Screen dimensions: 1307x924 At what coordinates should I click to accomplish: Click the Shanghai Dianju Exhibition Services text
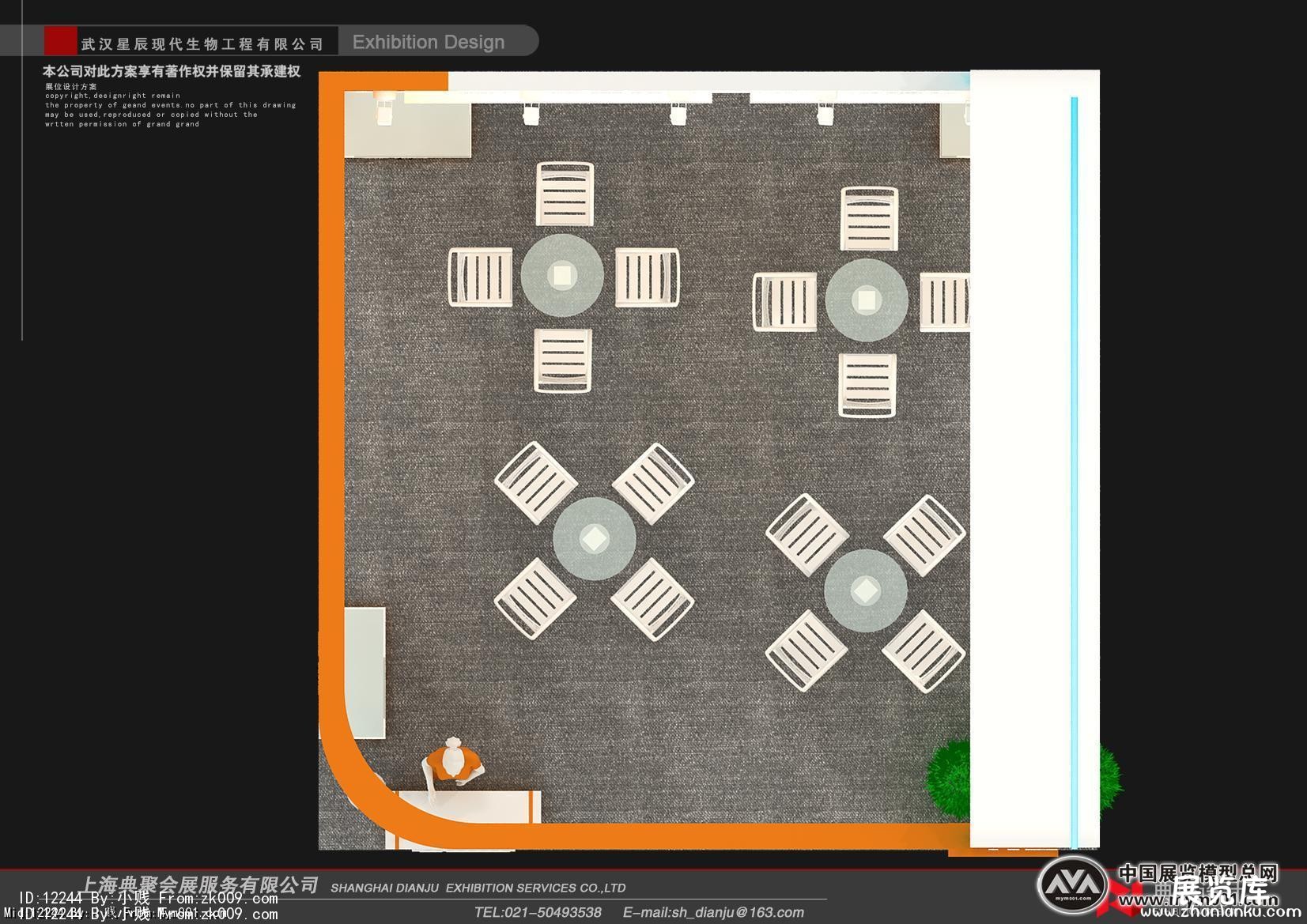point(478,888)
